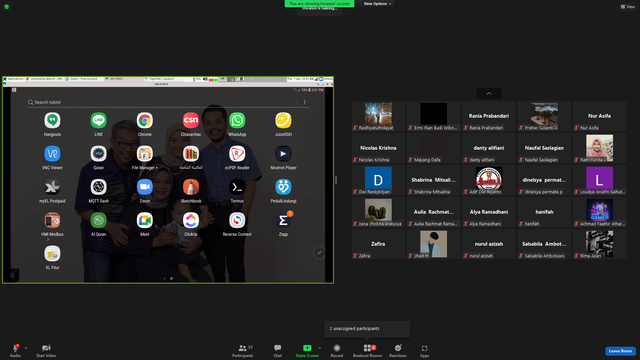
Task: Select Pratiwi Susanti's participant tile
Action: 544,116
